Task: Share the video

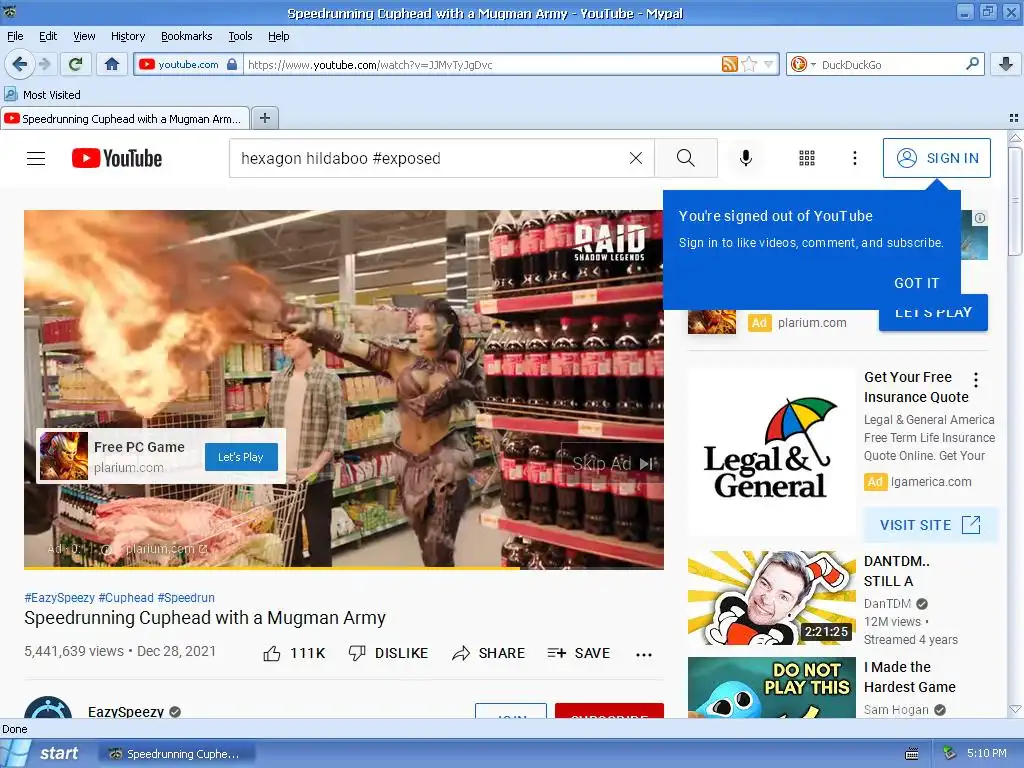Action: 488,653
